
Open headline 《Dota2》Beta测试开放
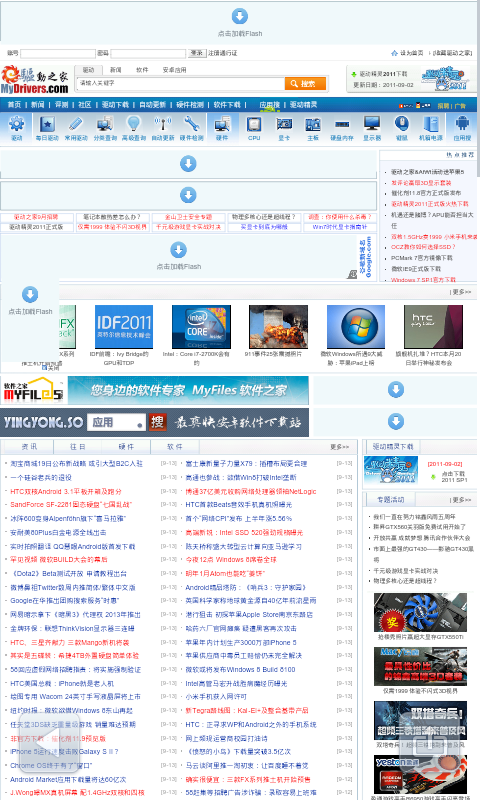68,573
